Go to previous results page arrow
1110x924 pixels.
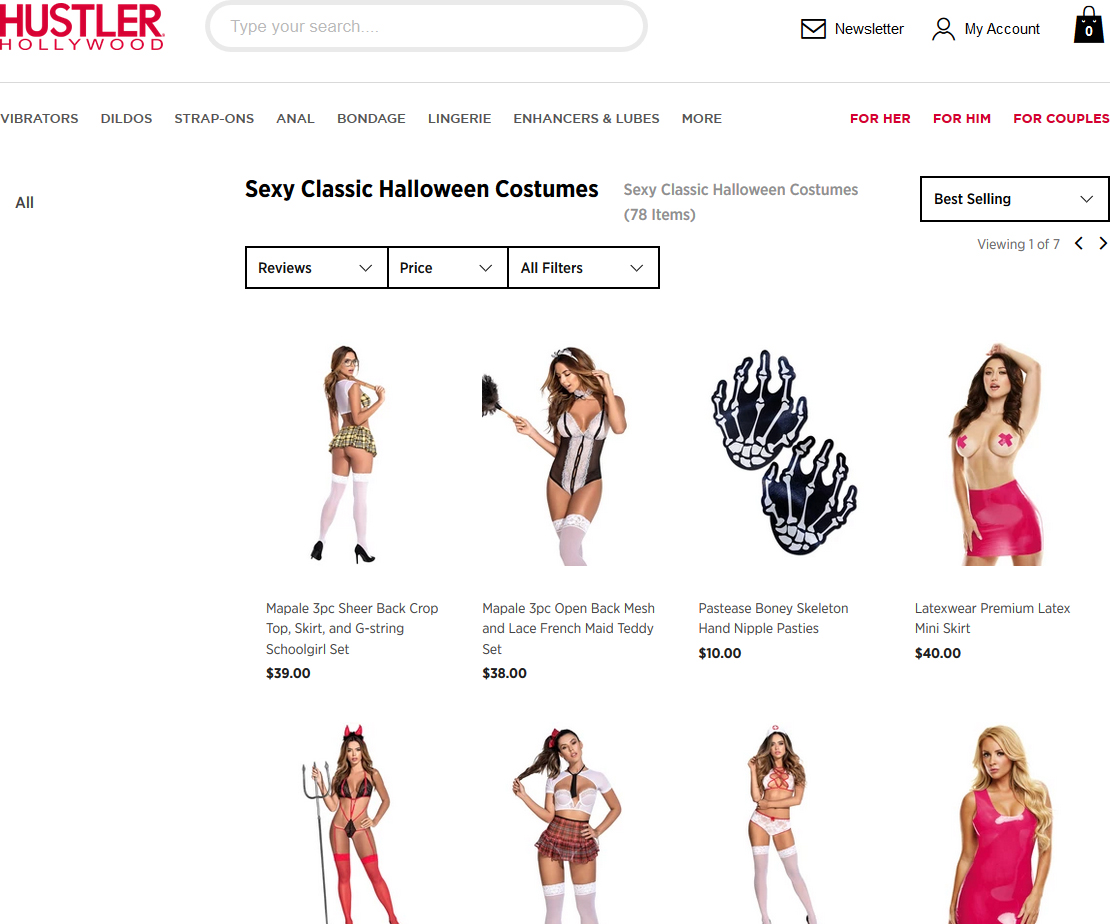(x=1079, y=244)
